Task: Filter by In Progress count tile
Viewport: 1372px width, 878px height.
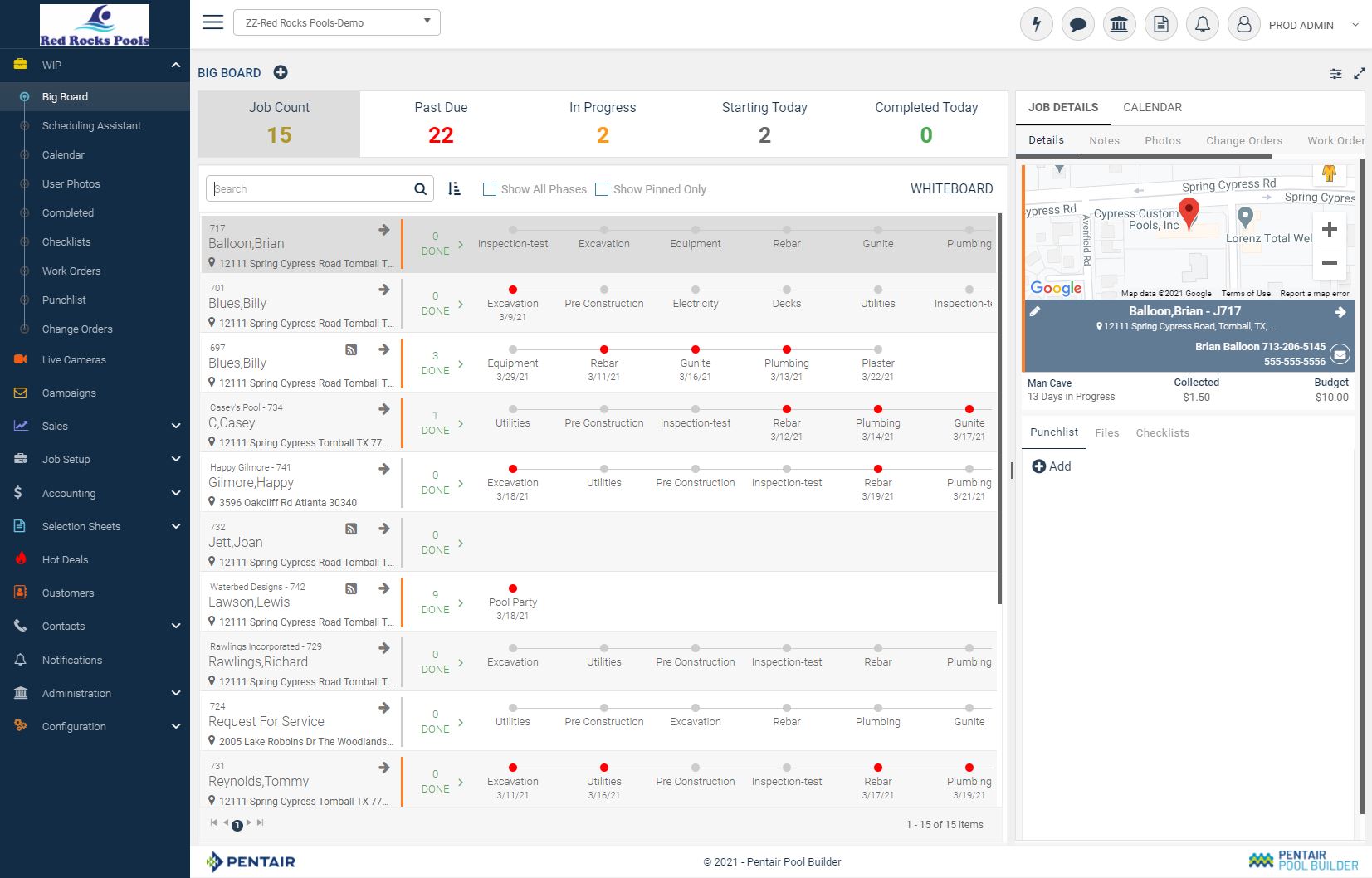Action: click(x=603, y=124)
